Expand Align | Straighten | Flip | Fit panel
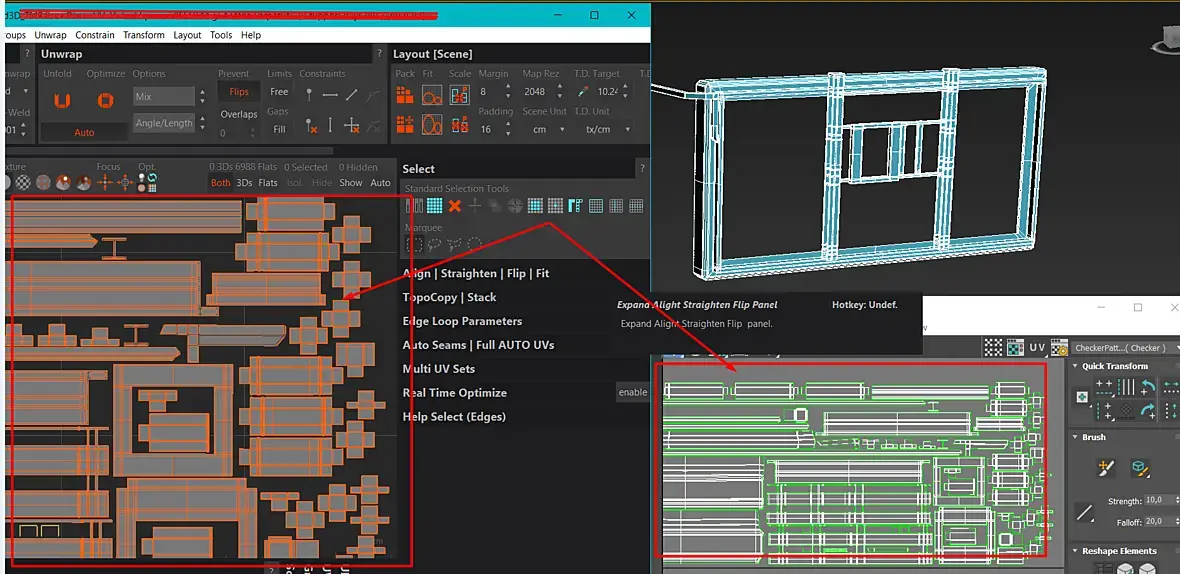The image size is (1180, 574). click(475, 273)
